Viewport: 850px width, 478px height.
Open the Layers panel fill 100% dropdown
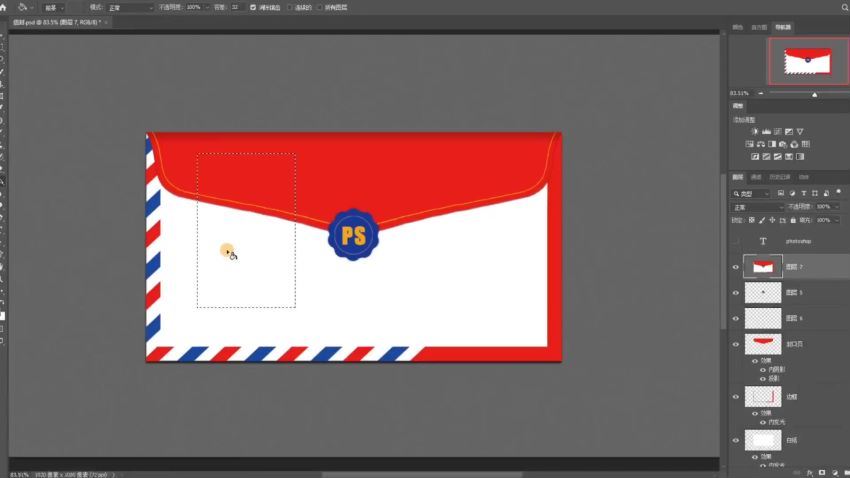coord(836,220)
